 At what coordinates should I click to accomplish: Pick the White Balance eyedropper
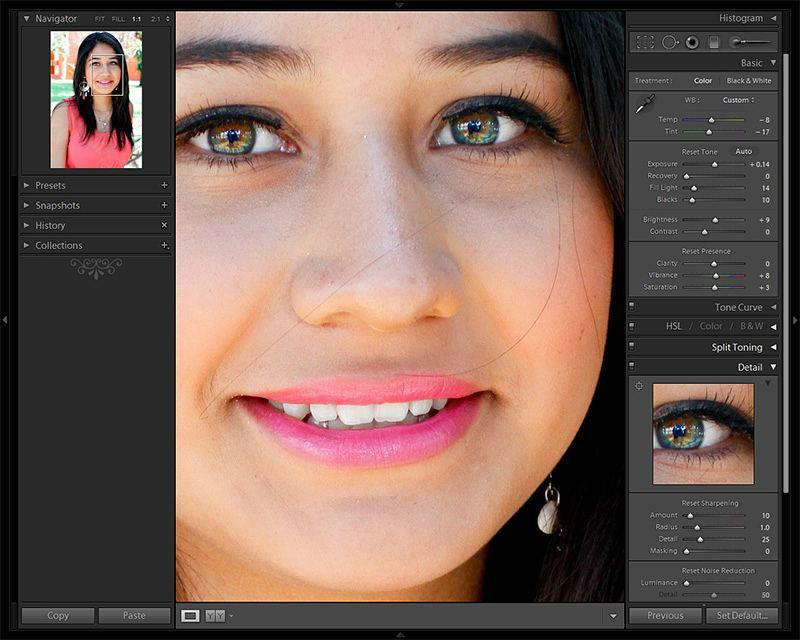[x=645, y=102]
